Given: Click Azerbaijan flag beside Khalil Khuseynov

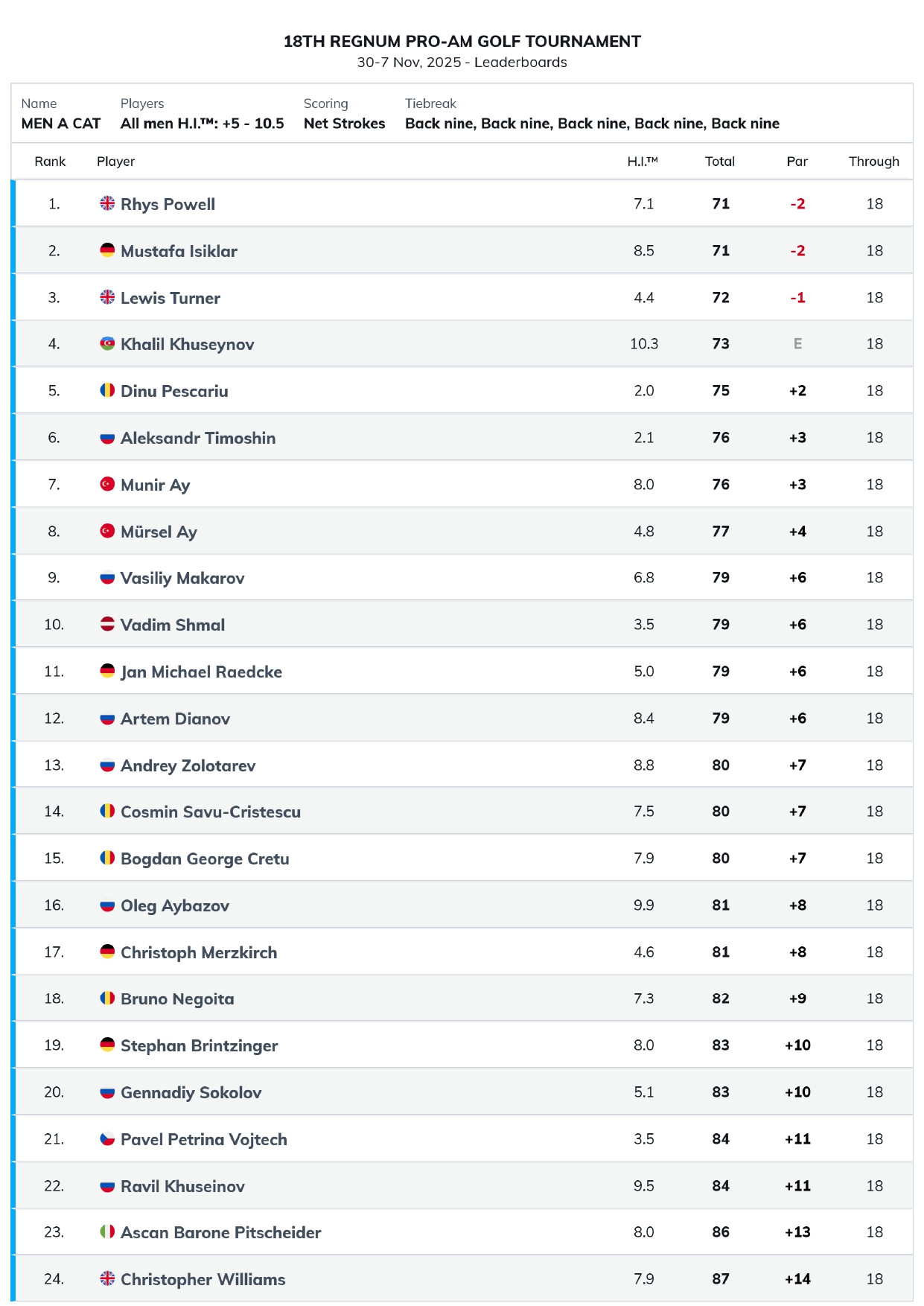Looking at the screenshot, I should pos(107,343).
